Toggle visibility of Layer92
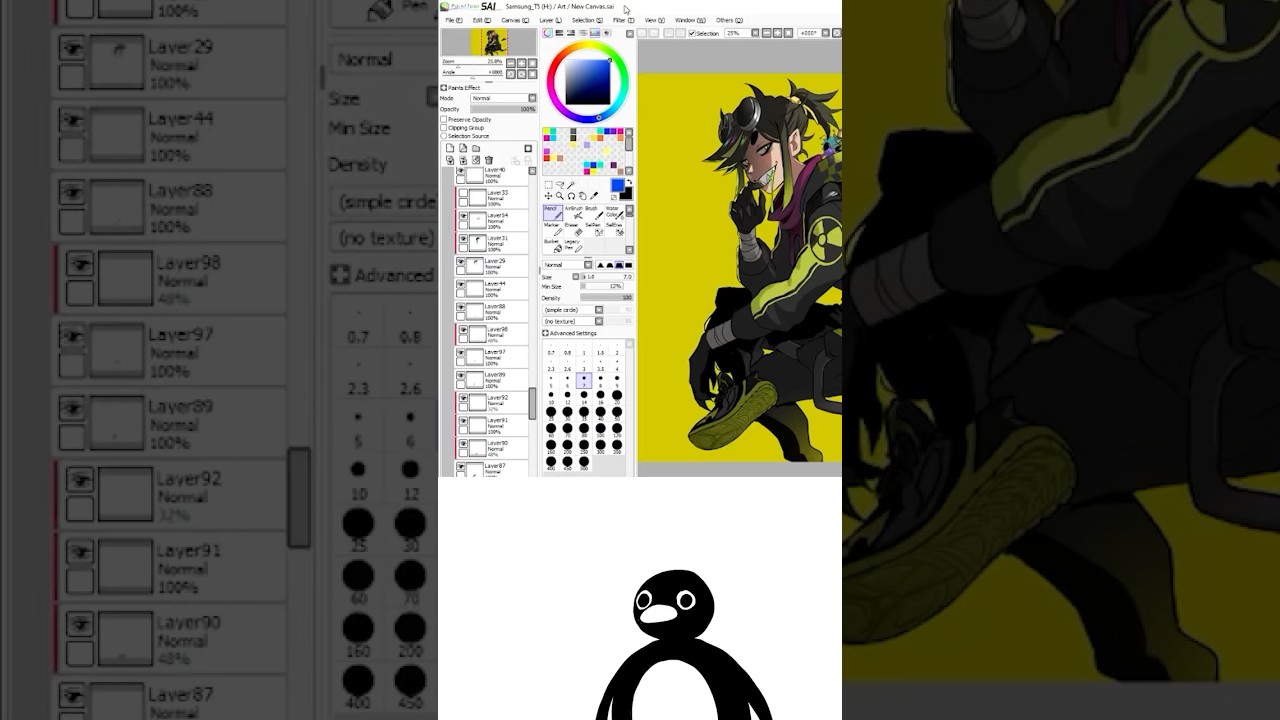1280x720 pixels. coord(464,398)
